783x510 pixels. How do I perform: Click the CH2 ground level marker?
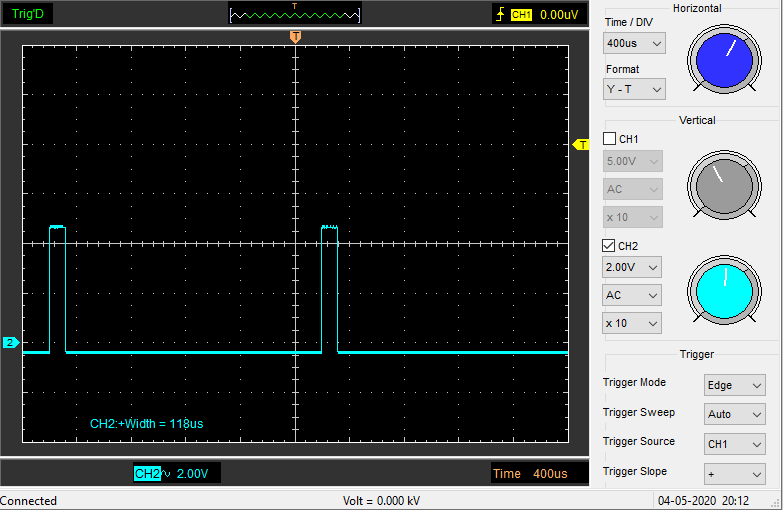pos(10,343)
